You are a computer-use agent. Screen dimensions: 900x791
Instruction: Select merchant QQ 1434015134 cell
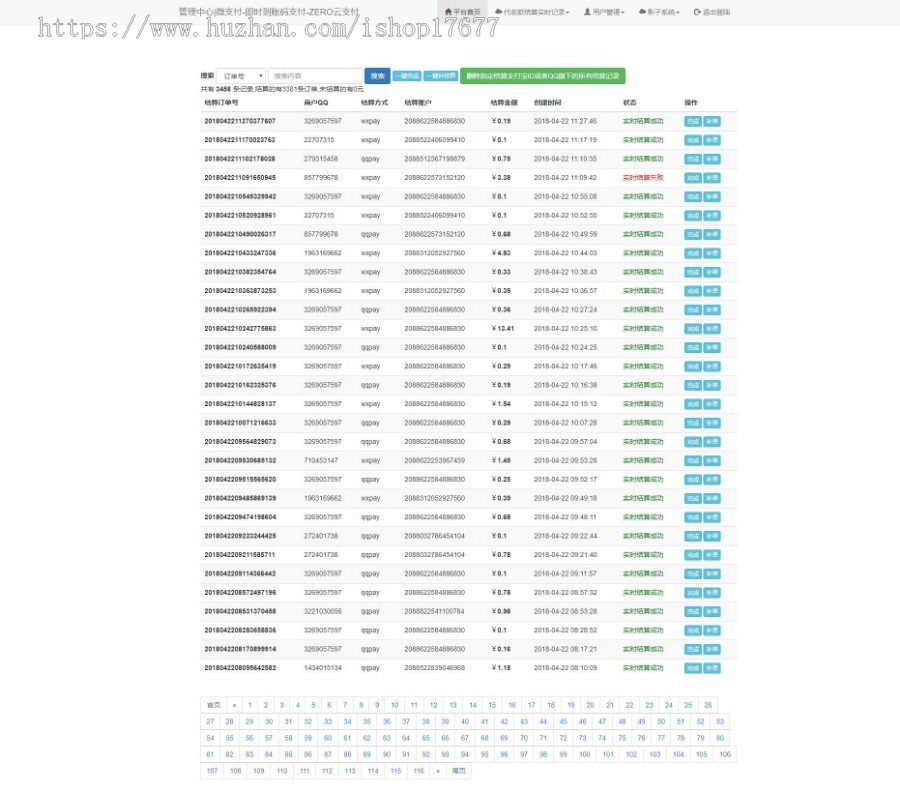(x=323, y=668)
